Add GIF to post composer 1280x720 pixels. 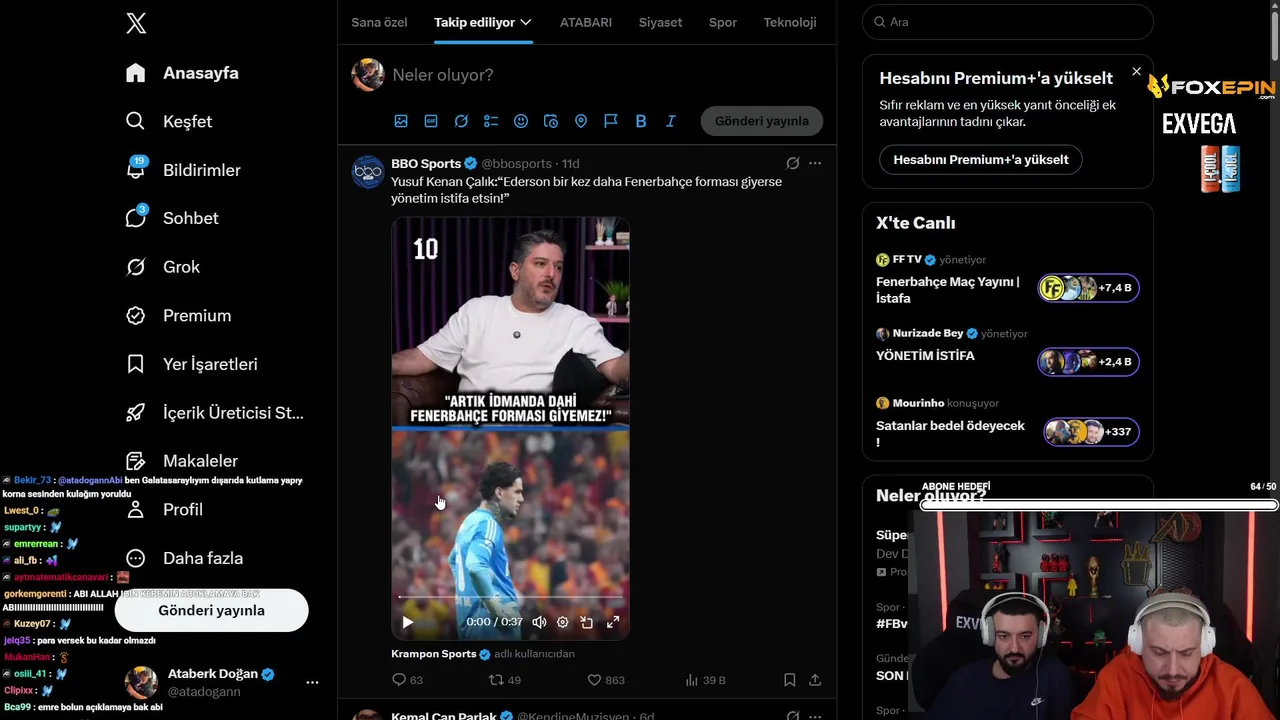coord(431,121)
